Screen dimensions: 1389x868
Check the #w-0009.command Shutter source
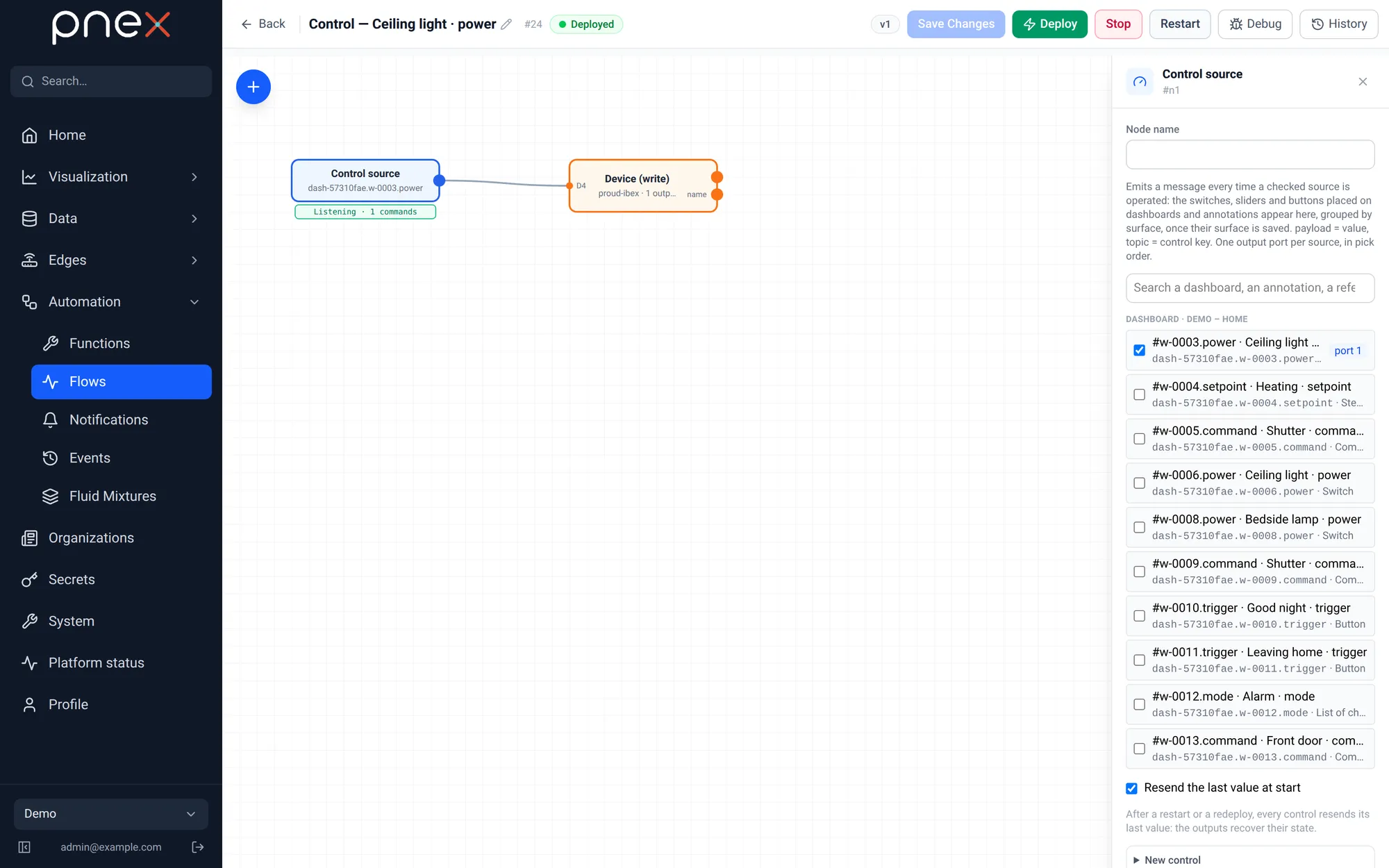[x=1139, y=571]
